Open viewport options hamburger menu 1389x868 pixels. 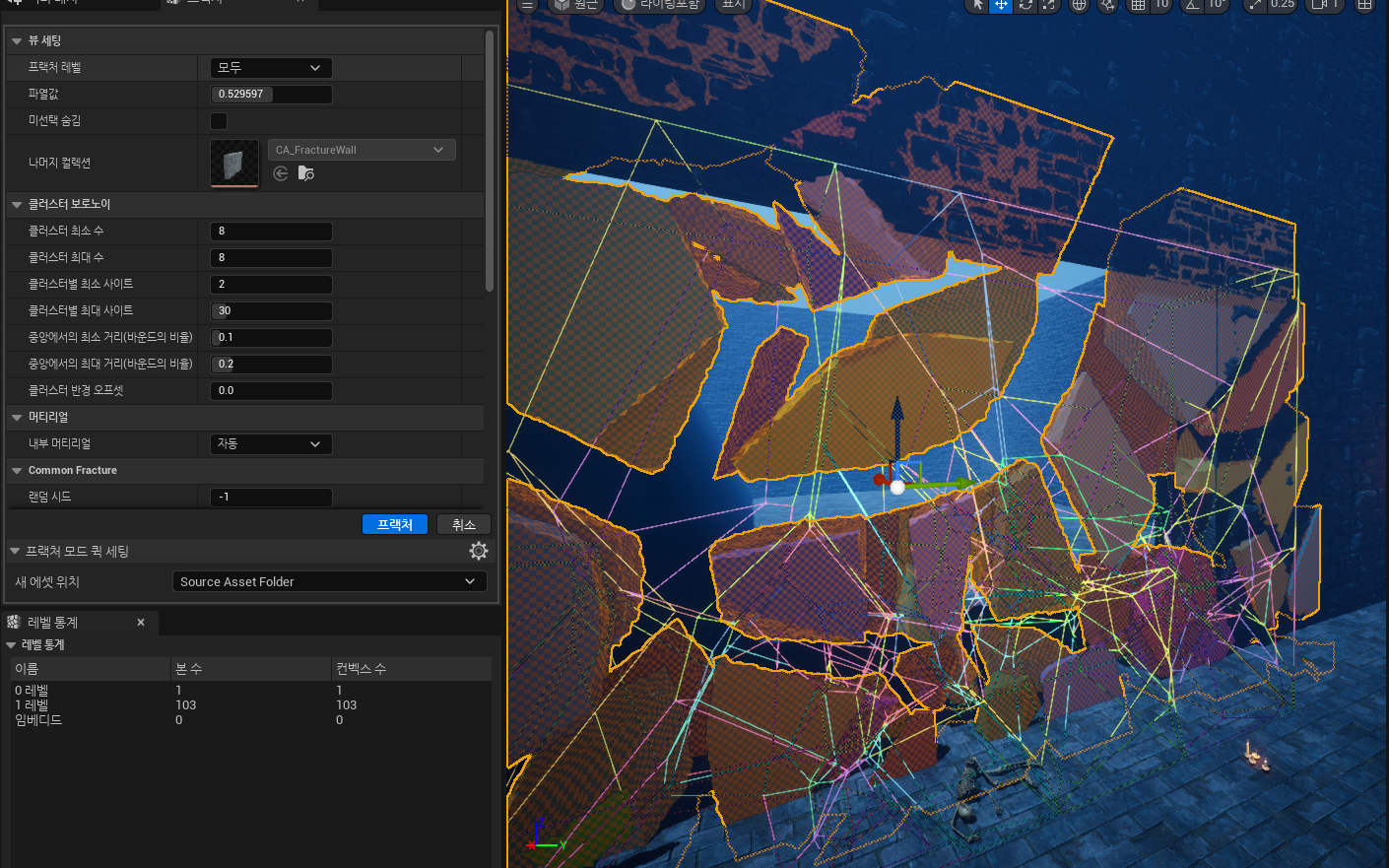527,5
